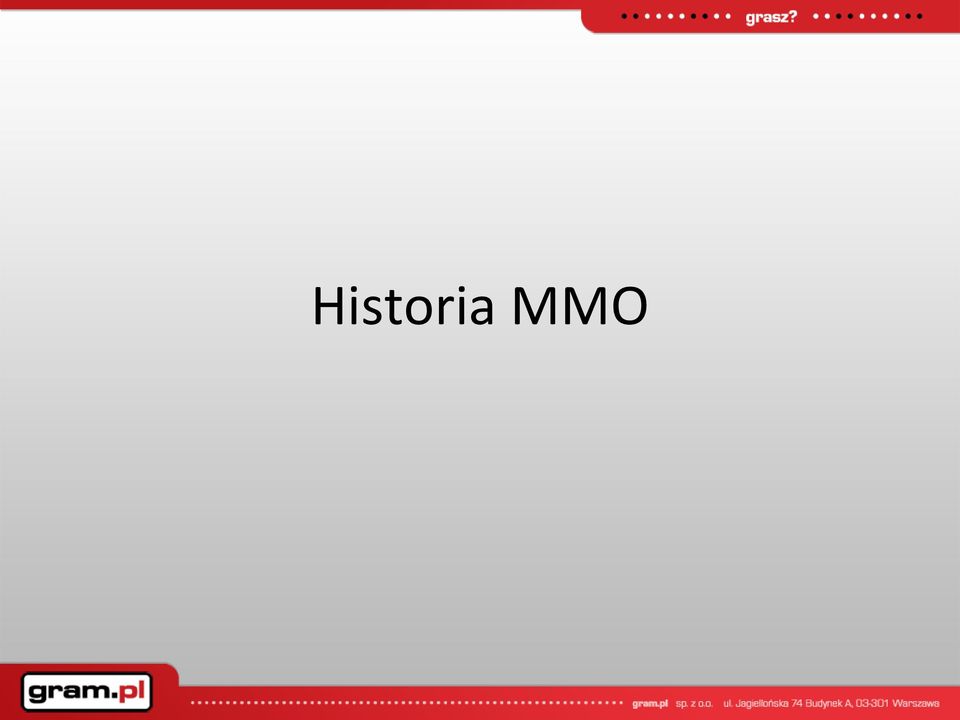Viewport: 960px width, 720px height.
Task: Click the address 'ul. Jagiellońska 74 Budynek A, 03-301 Warszawa'
Action: click(x=831, y=703)
